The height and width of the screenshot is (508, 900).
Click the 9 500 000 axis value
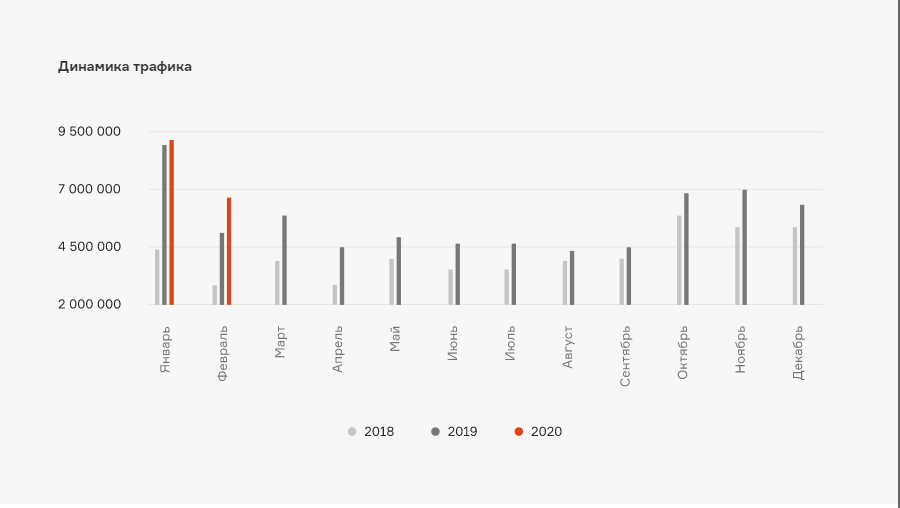(90, 132)
